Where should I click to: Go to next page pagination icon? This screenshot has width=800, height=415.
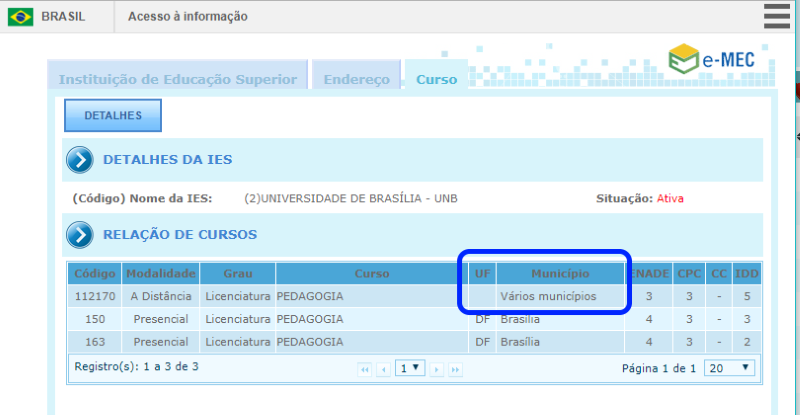point(436,369)
